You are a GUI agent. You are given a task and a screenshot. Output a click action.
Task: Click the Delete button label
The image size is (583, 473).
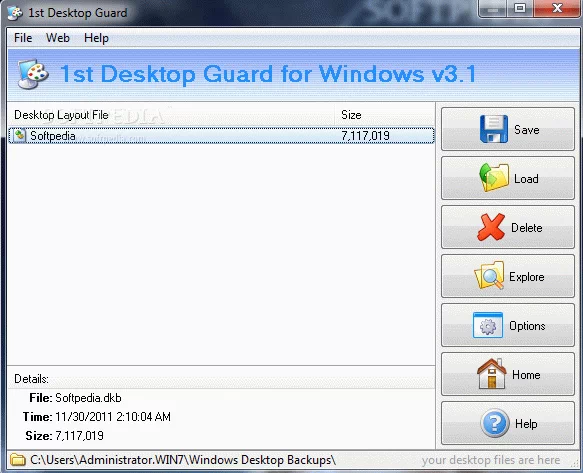point(526,228)
